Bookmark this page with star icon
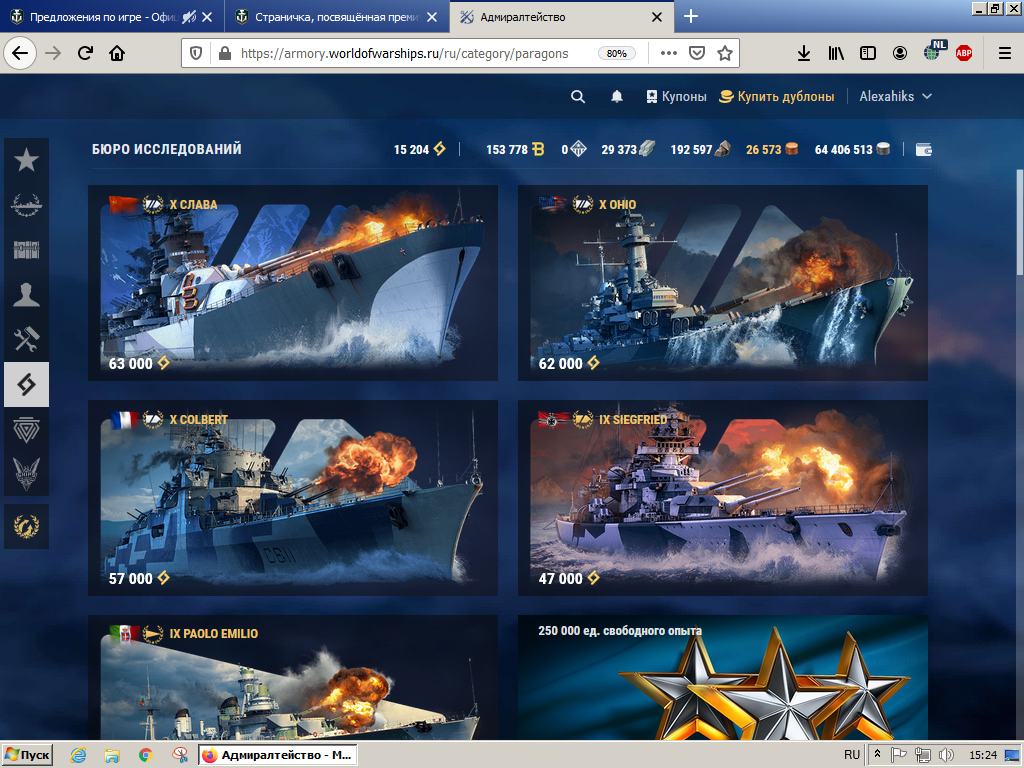 [x=724, y=54]
